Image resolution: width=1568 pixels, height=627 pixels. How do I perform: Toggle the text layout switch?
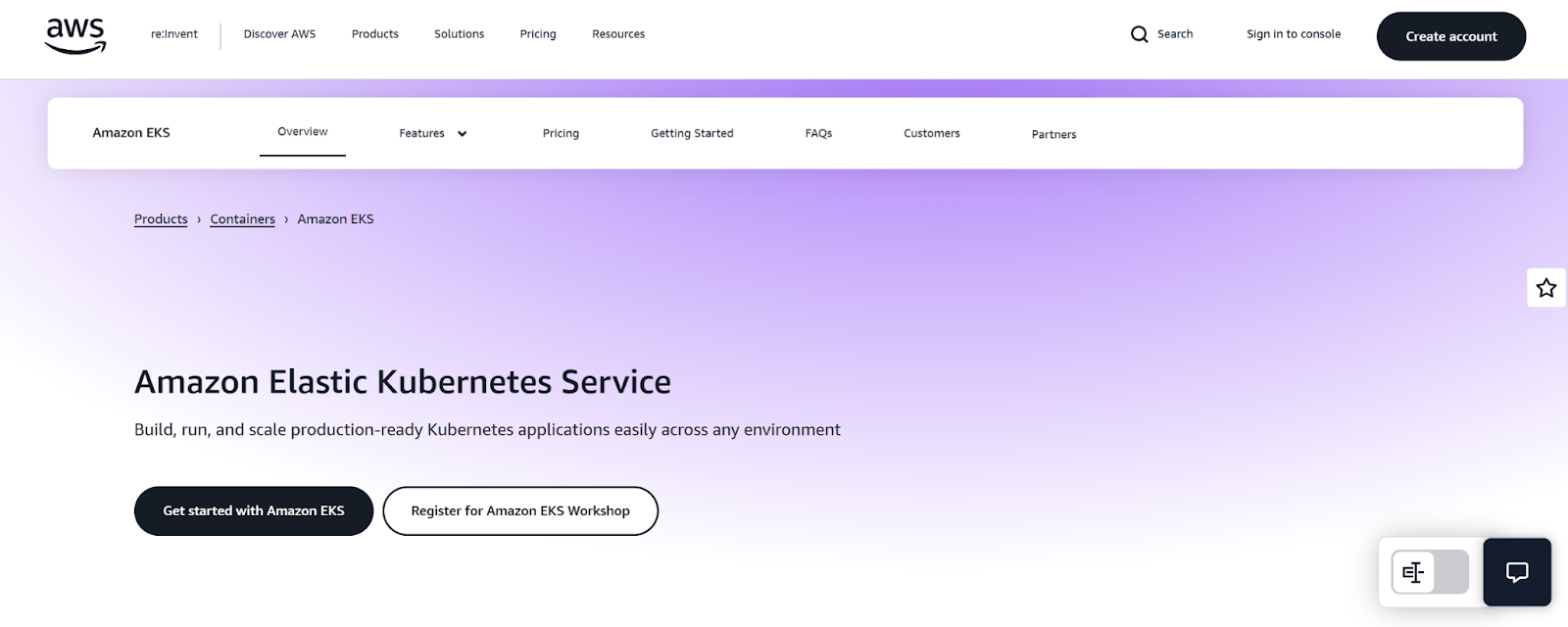tap(1430, 572)
